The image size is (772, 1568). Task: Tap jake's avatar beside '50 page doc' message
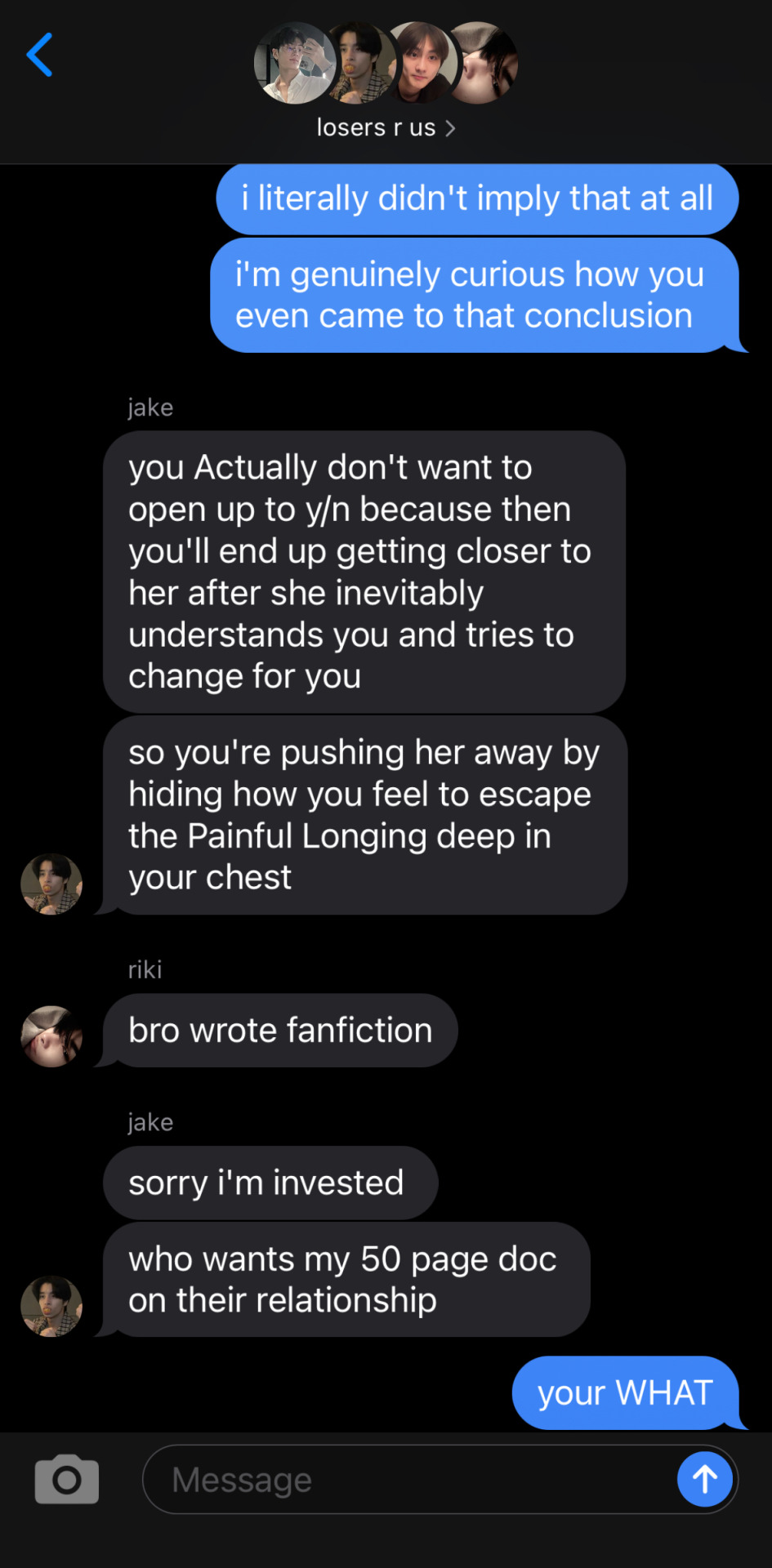pos(51,1306)
